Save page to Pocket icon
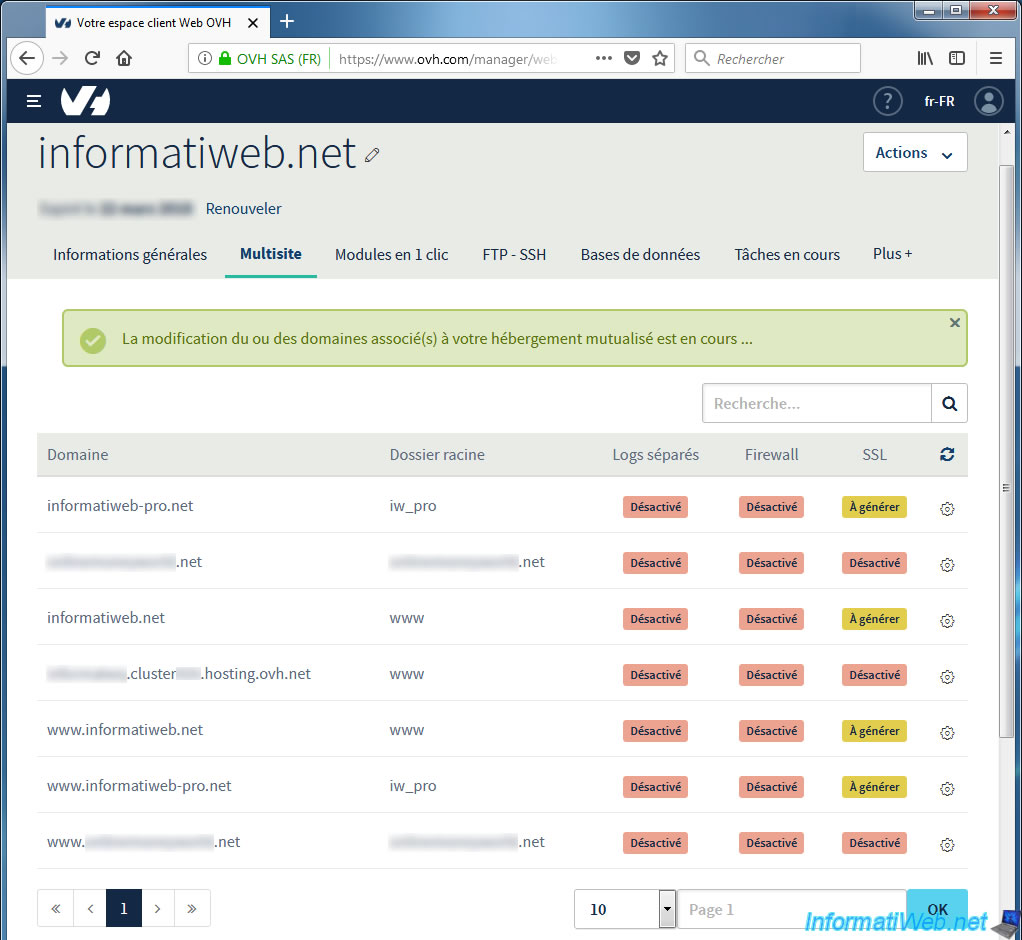 coord(632,58)
